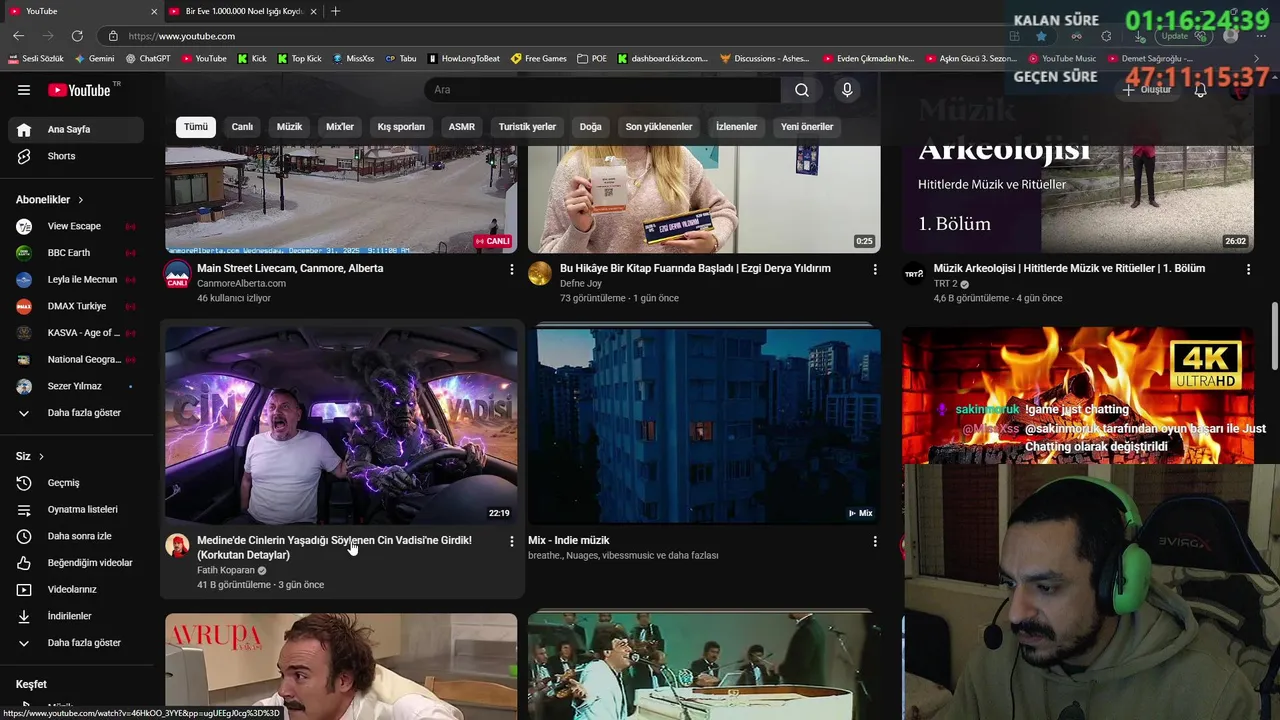Open a new browser tab

[335, 11]
